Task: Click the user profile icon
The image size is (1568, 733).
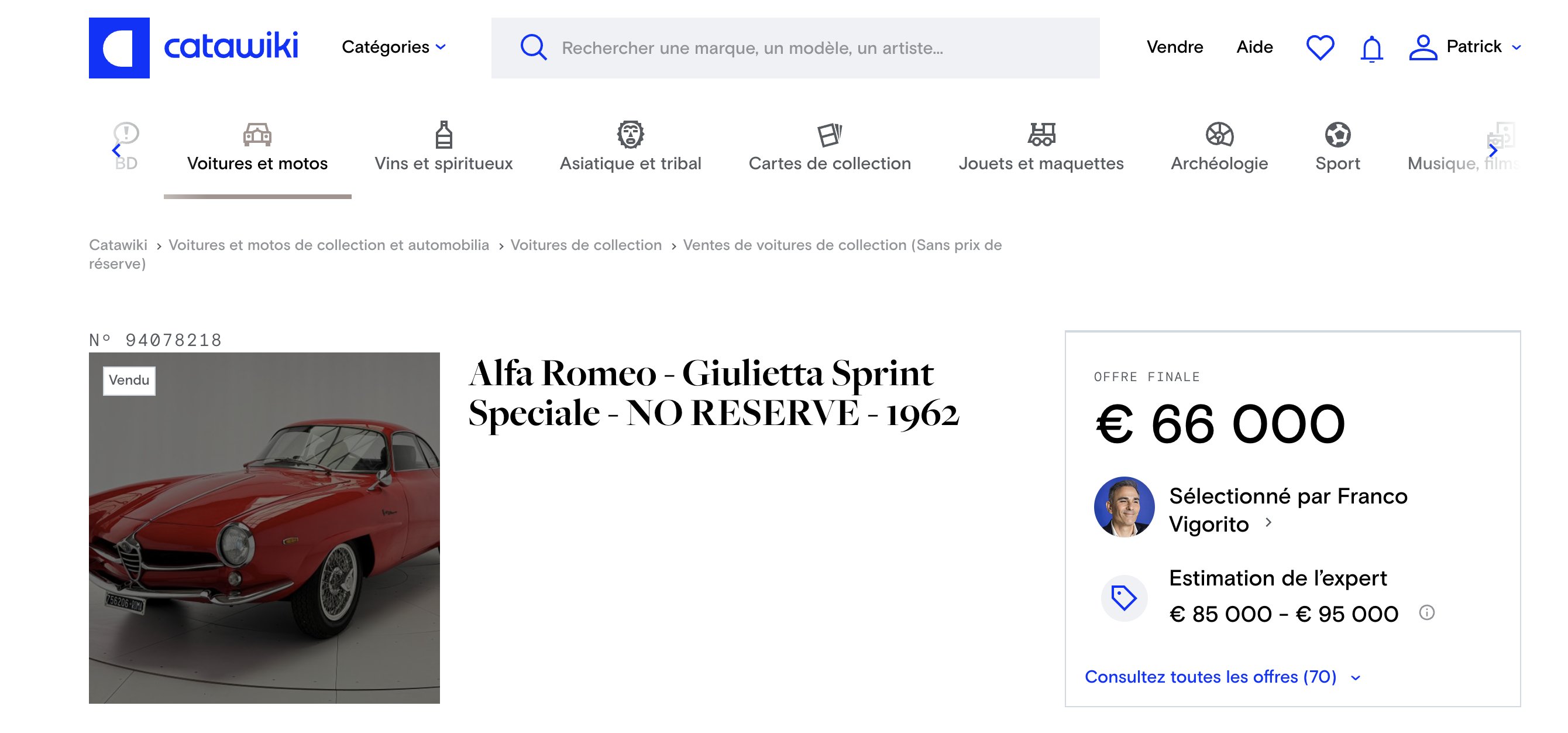Action: (x=1422, y=47)
